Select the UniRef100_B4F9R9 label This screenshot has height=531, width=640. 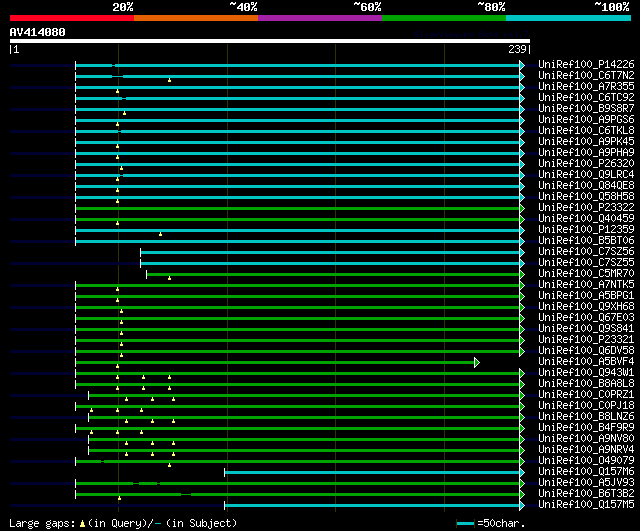pyautogui.click(x=586, y=428)
